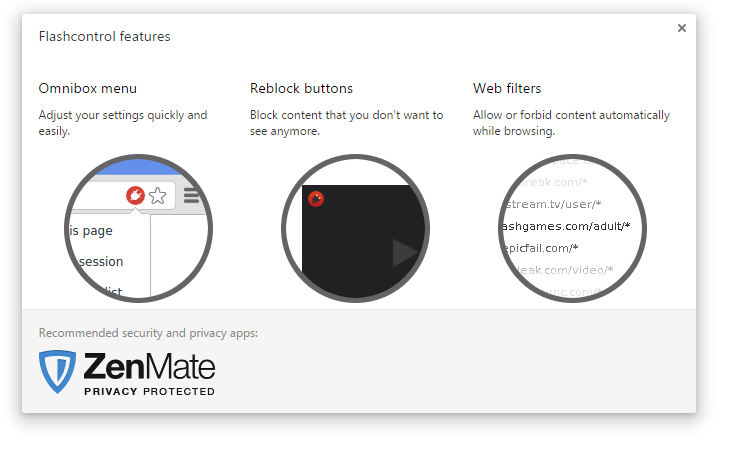Click the red reblock plug icon on black video
Viewport: 739px width, 453px height.
pos(316,199)
